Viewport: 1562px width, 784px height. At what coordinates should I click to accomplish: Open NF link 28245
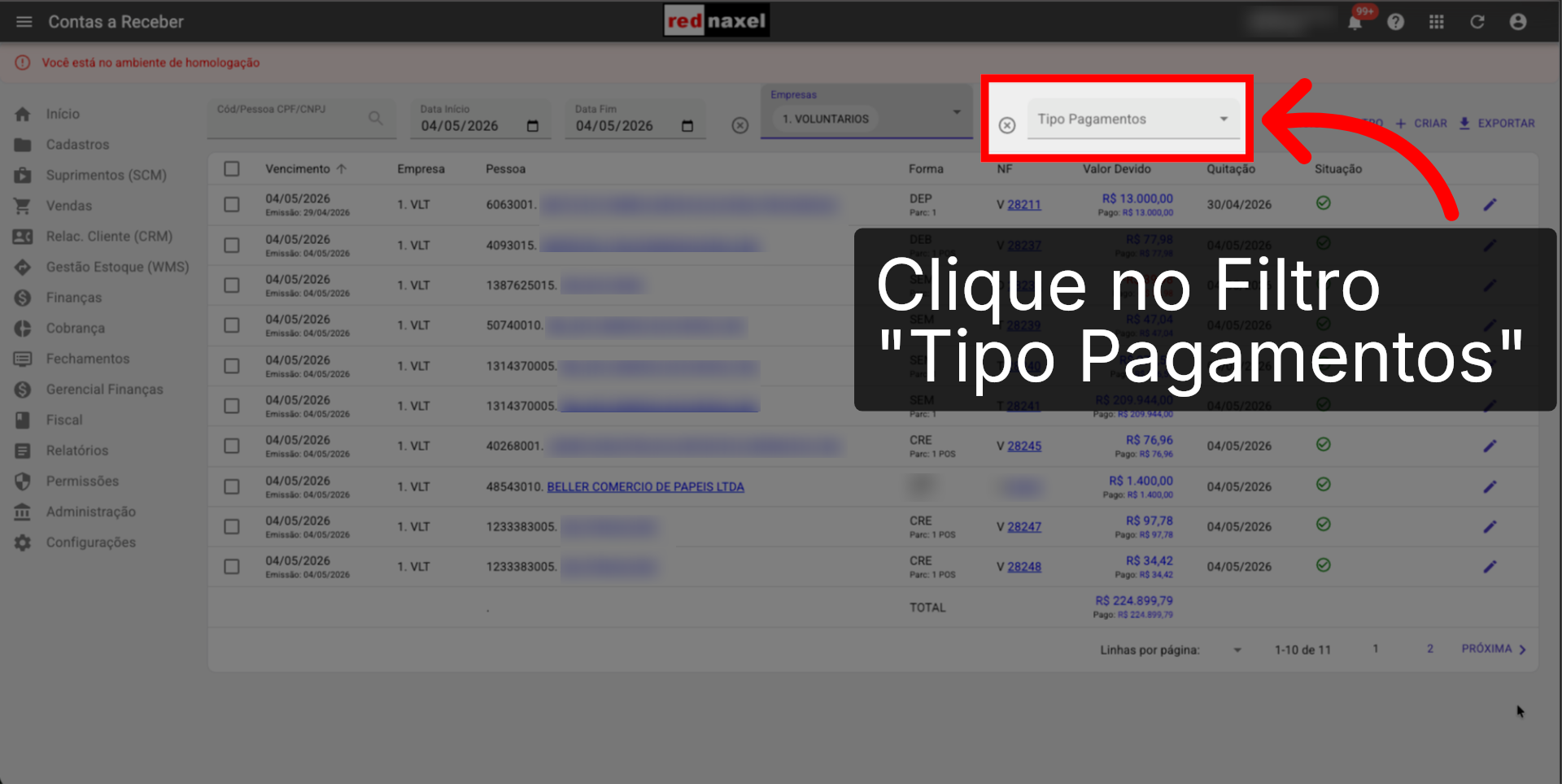[1024, 446]
